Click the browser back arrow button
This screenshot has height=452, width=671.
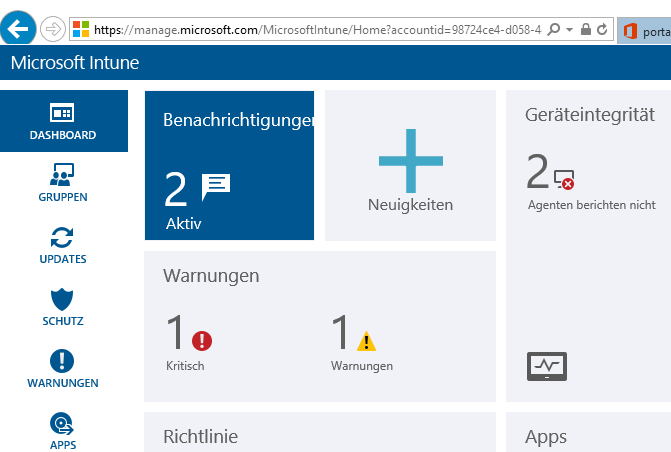pos(18,29)
